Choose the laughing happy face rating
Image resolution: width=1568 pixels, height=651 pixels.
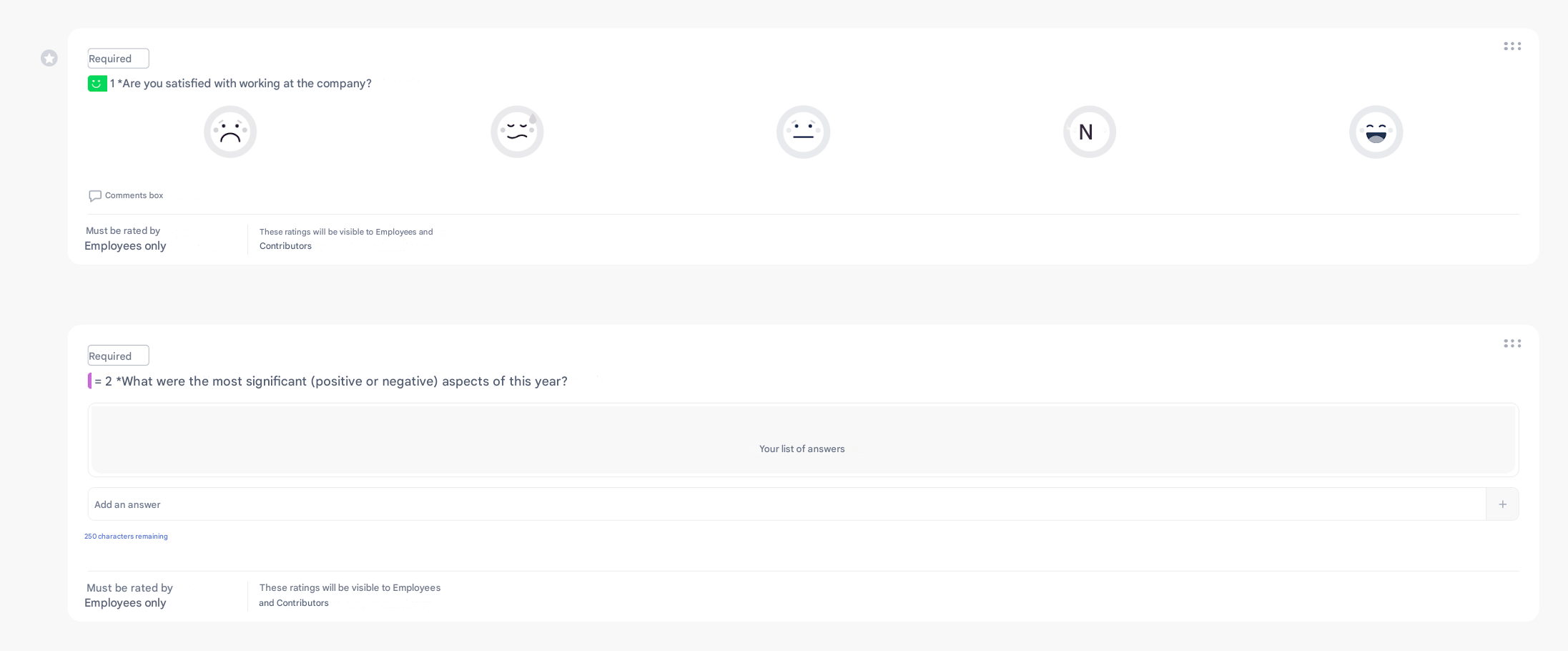(x=1376, y=132)
